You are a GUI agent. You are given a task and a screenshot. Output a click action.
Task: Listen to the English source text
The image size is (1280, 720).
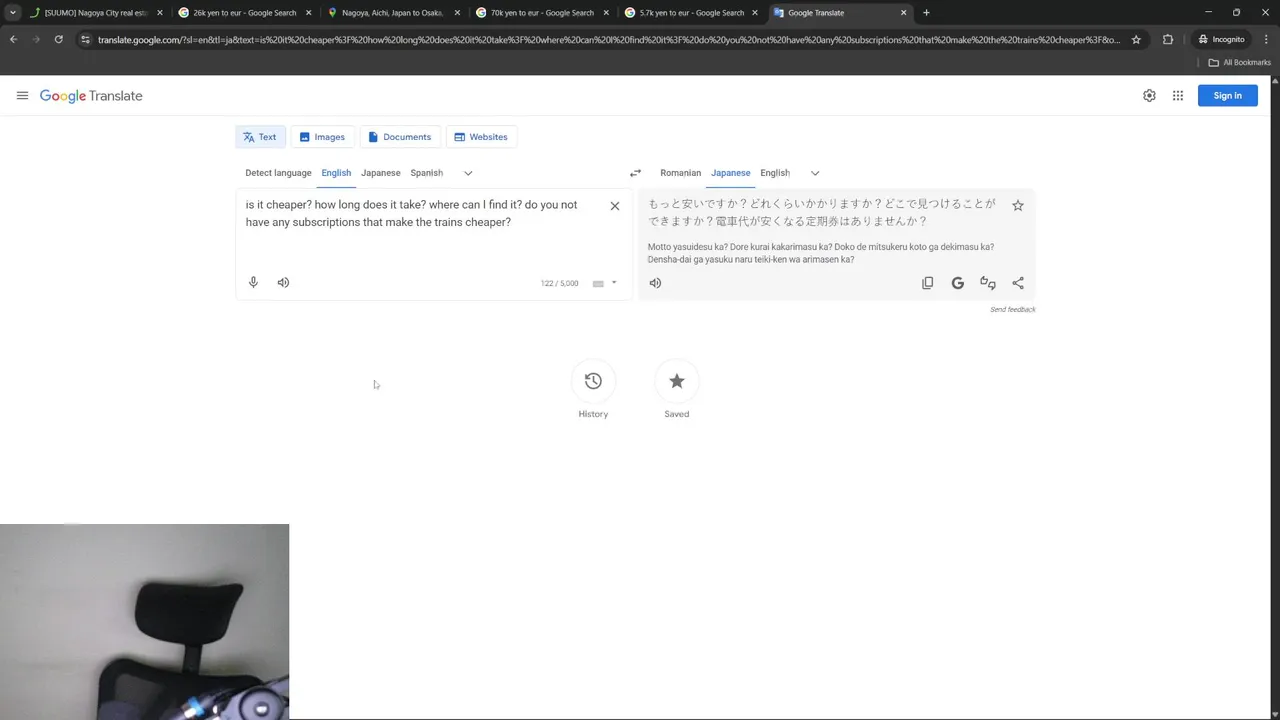coord(283,283)
